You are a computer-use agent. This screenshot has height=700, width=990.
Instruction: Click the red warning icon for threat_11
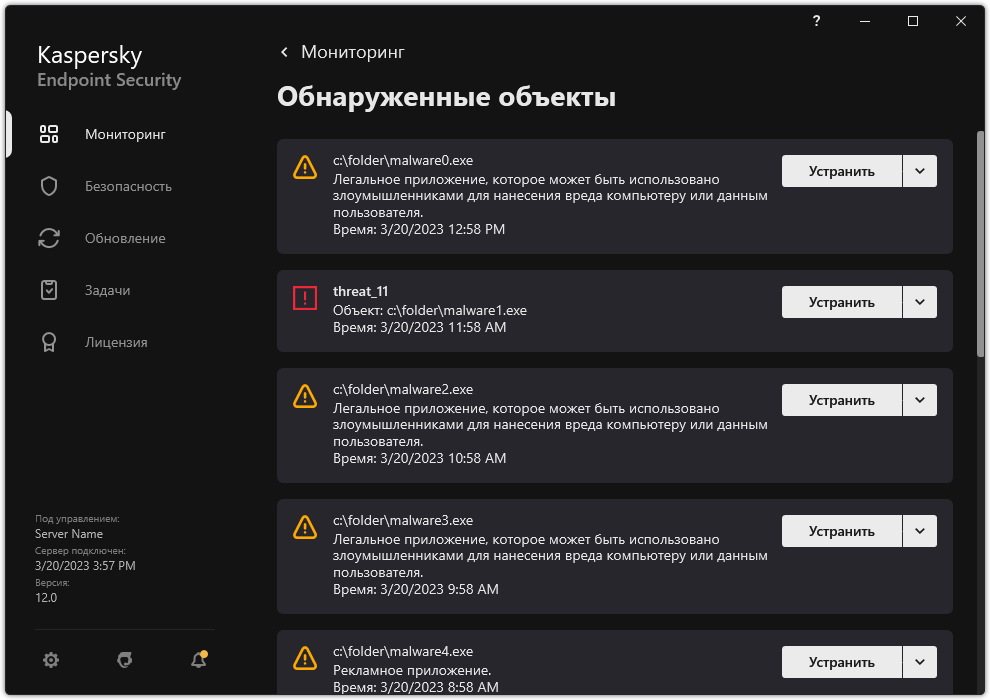305,299
